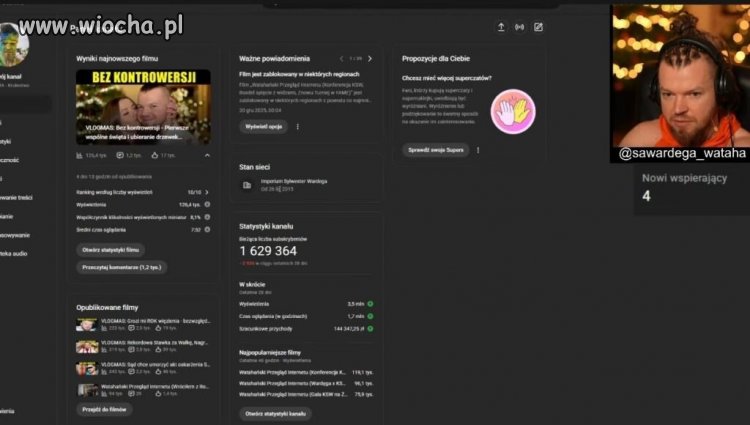The width and height of the screenshot is (750, 425).
Task: Open 'teka audio' sidebar item
Action: [x=13, y=254]
